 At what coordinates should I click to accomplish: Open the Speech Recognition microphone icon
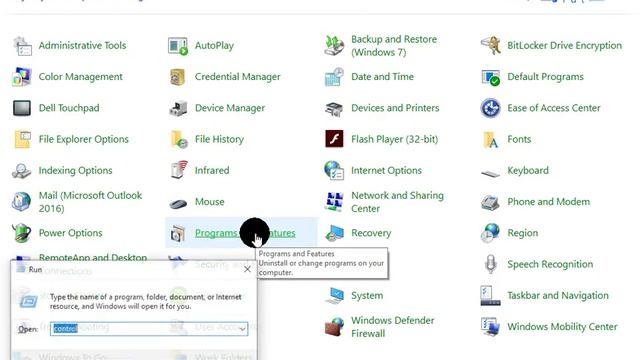(491, 264)
